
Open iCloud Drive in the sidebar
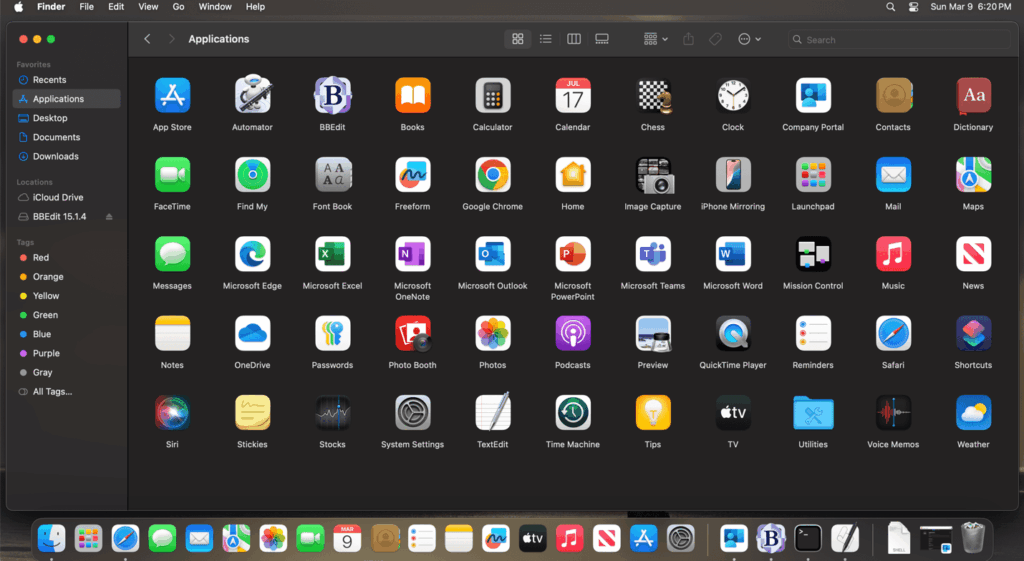tap(58, 197)
